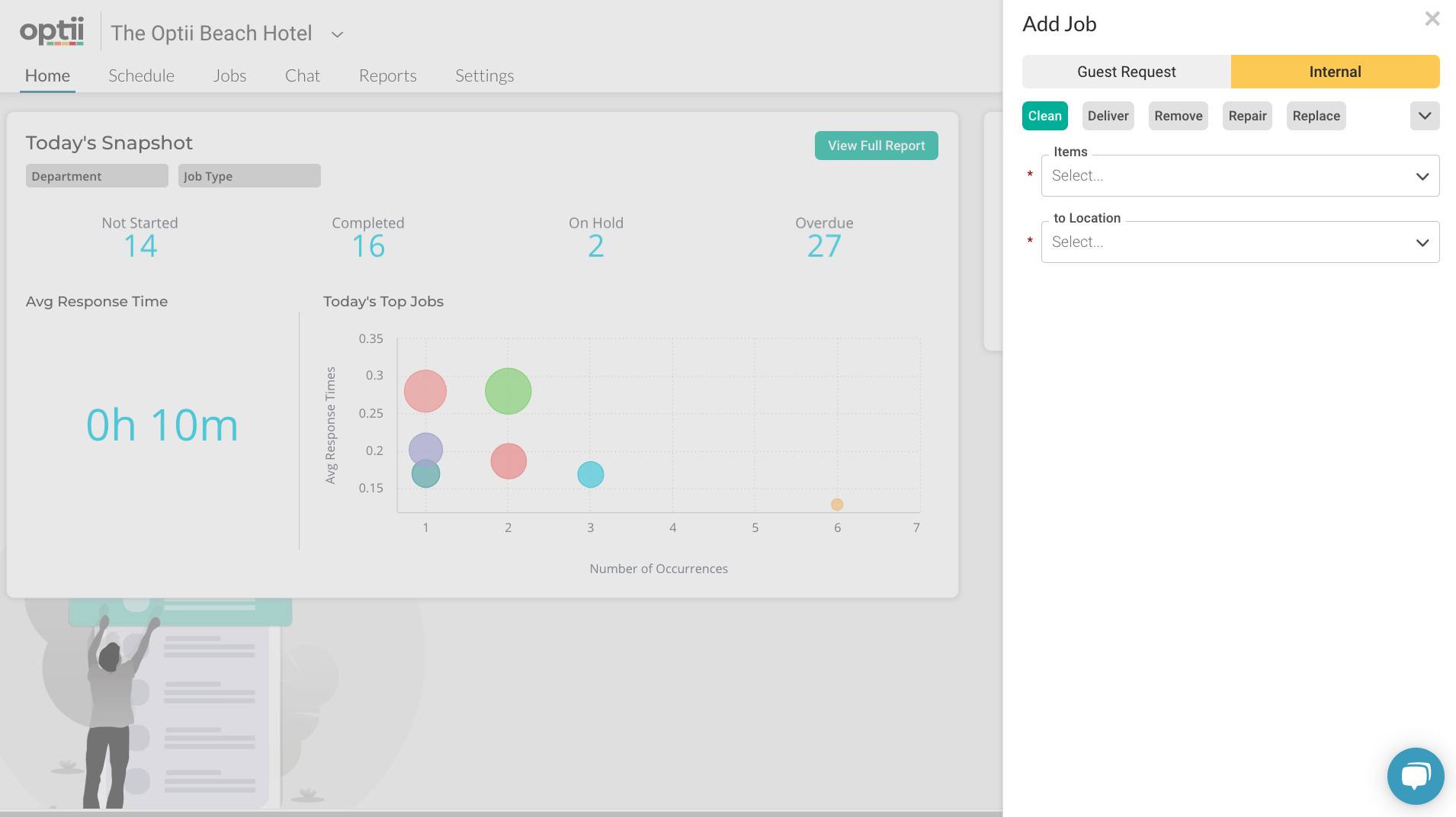Open the live chat bubble icon
Screen dimensions: 1456x817
click(1415, 776)
